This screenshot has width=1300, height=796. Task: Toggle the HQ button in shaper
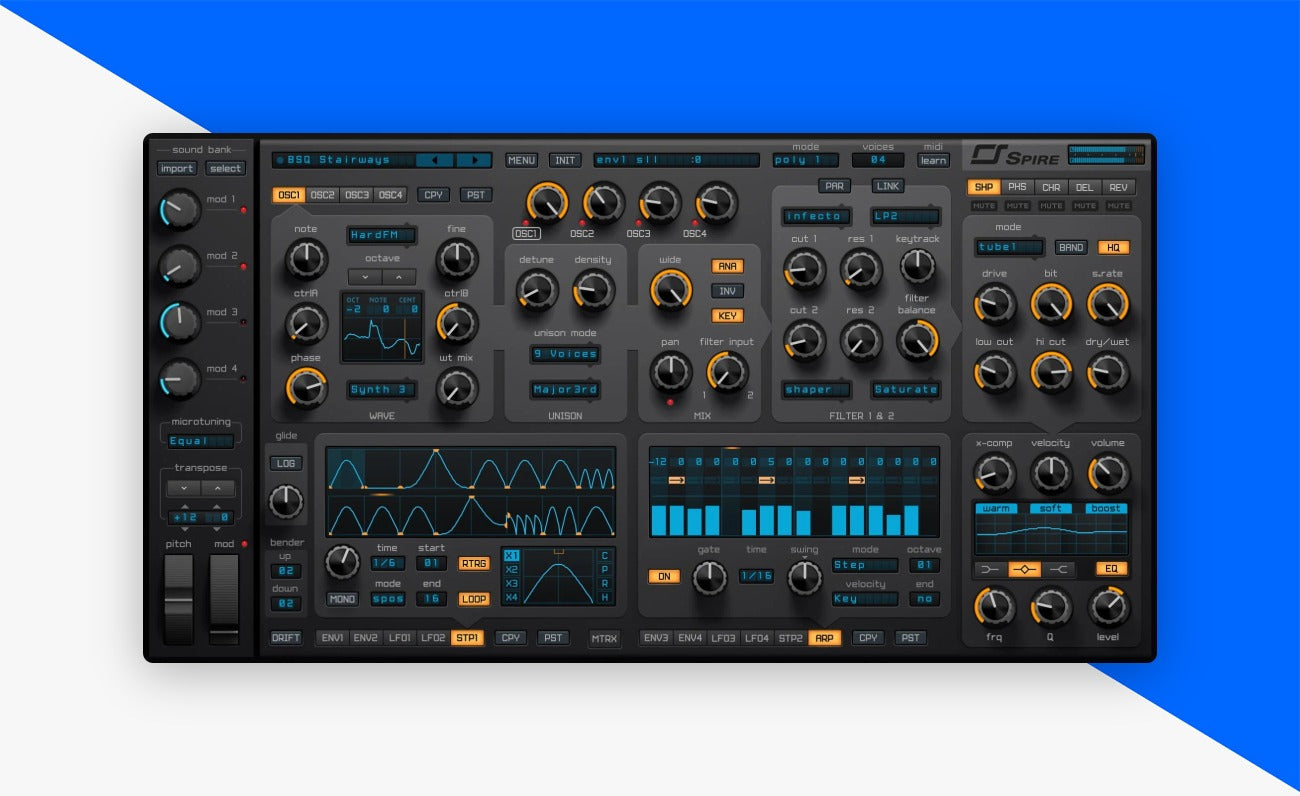1113,247
